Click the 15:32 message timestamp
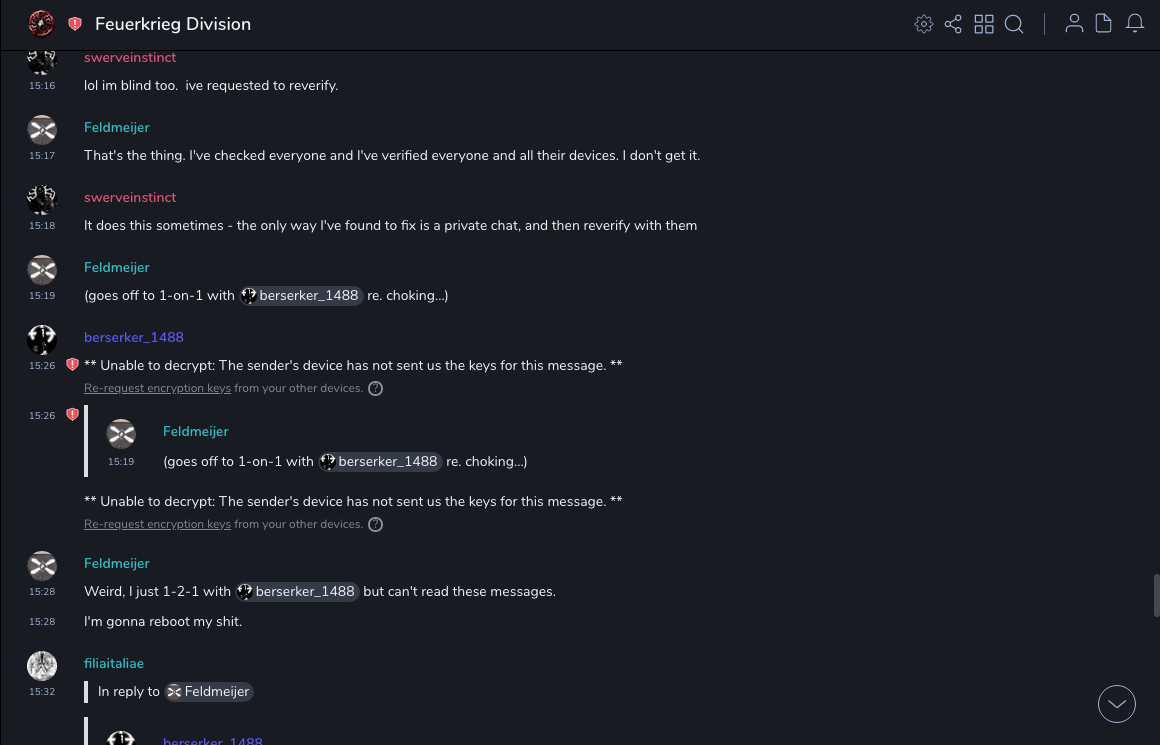This screenshot has height=745, width=1160. [x=42, y=692]
